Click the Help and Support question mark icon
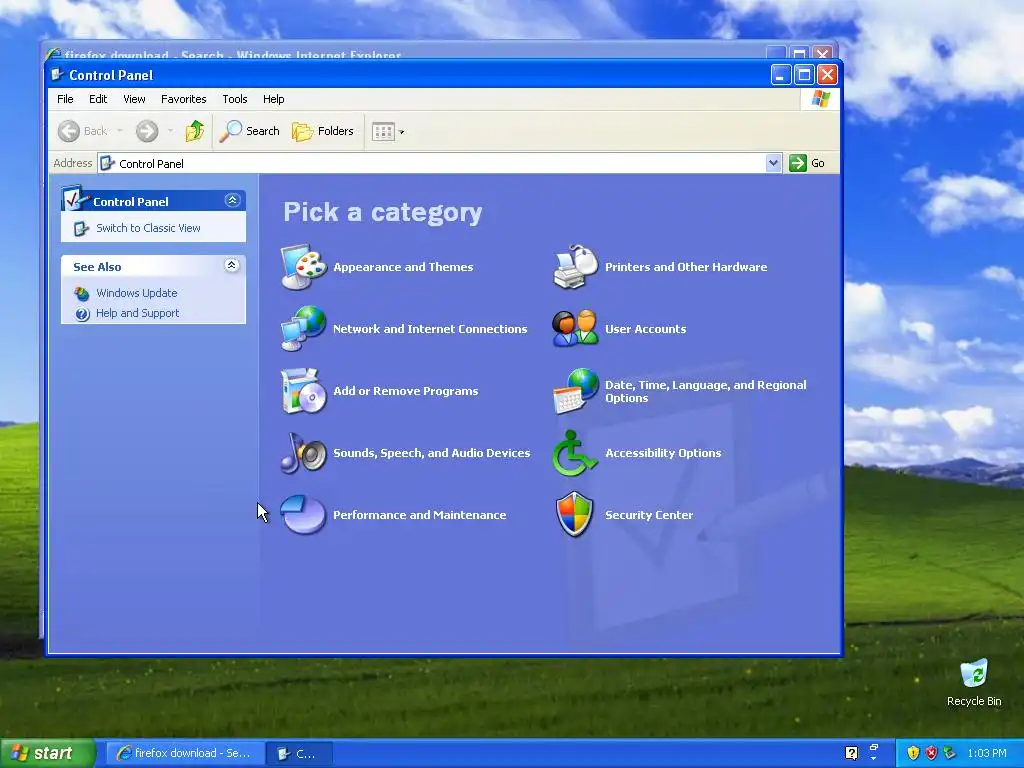Viewport: 1024px width, 768px height. pyautogui.click(x=82, y=314)
